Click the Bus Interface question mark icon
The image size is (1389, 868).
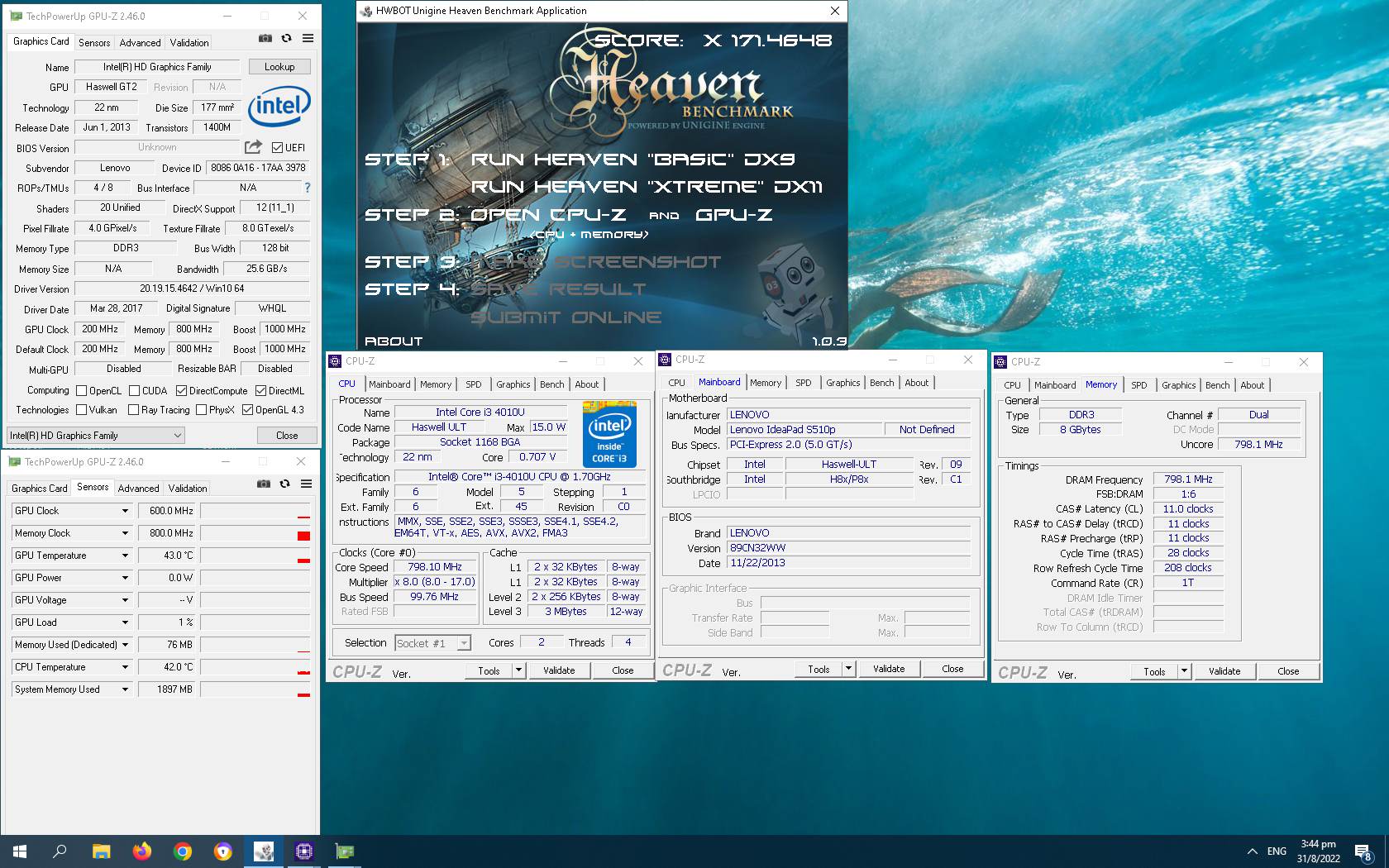click(308, 188)
